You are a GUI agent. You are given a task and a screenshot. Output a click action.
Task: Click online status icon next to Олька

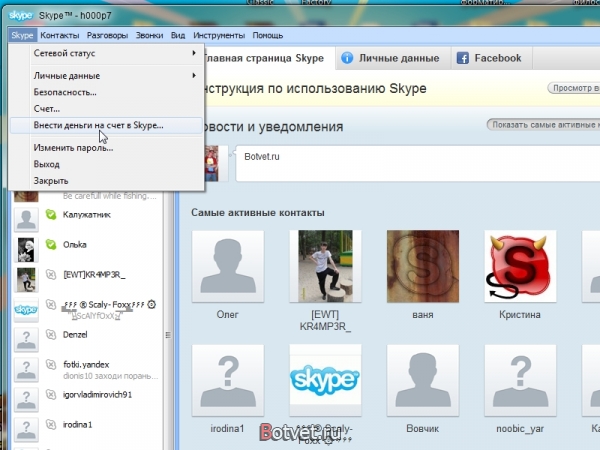point(51,244)
